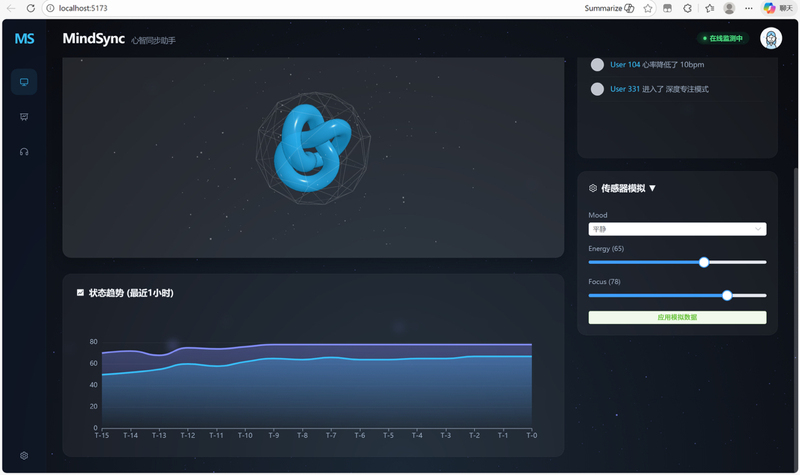Collapse the 传感器模拟 panel arrow
The height and width of the screenshot is (475, 800).
[x=652, y=188]
